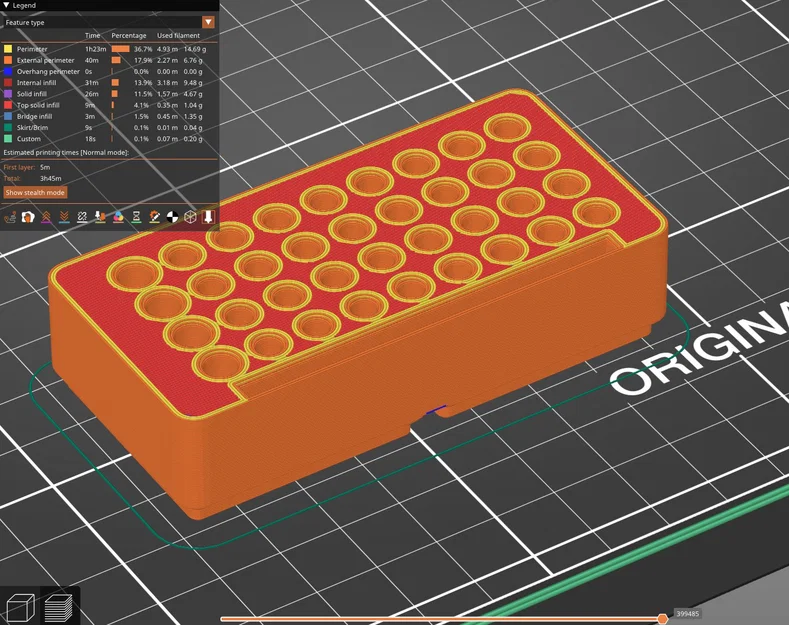Screen dimensions: 789x625
Task: Click total print time 3h45m
Action: (51, 179)
